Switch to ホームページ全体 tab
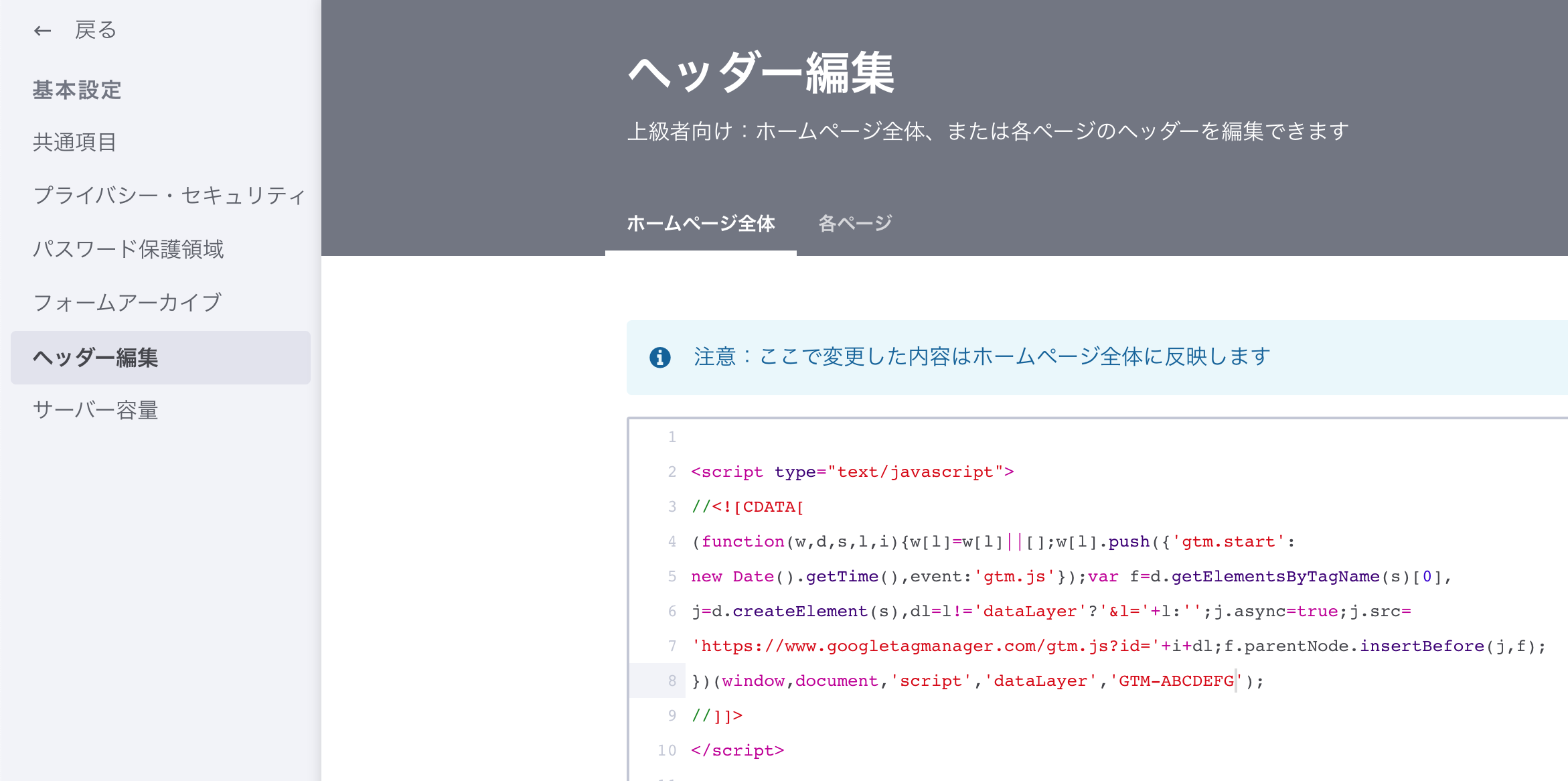This screenshot has height=781, width=1568. click(701, 223)
